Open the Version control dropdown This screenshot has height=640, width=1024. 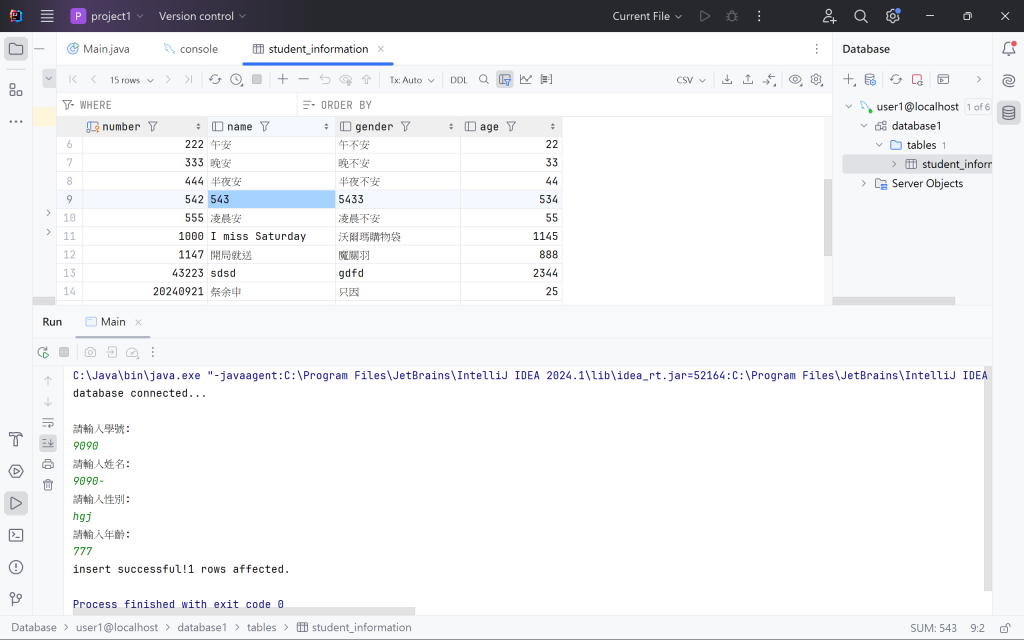click(202, 16)
